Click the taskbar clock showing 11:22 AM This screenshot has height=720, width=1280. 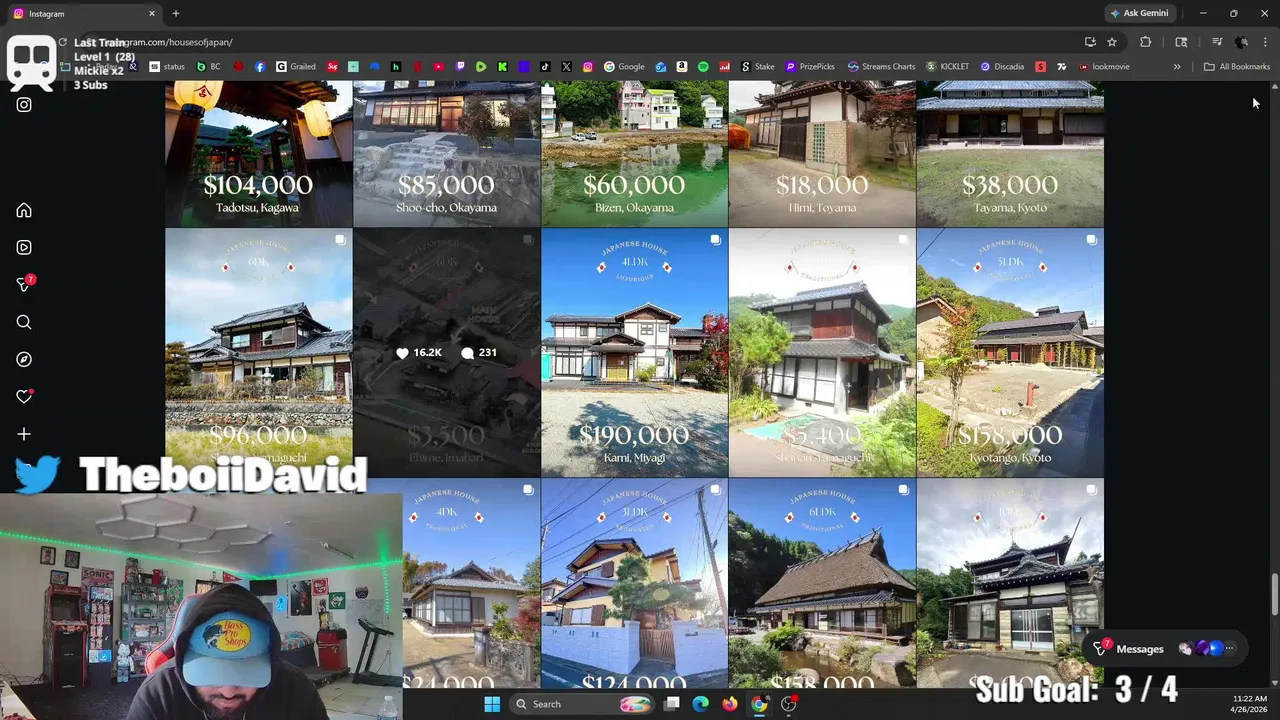[x=1250, y=704]
